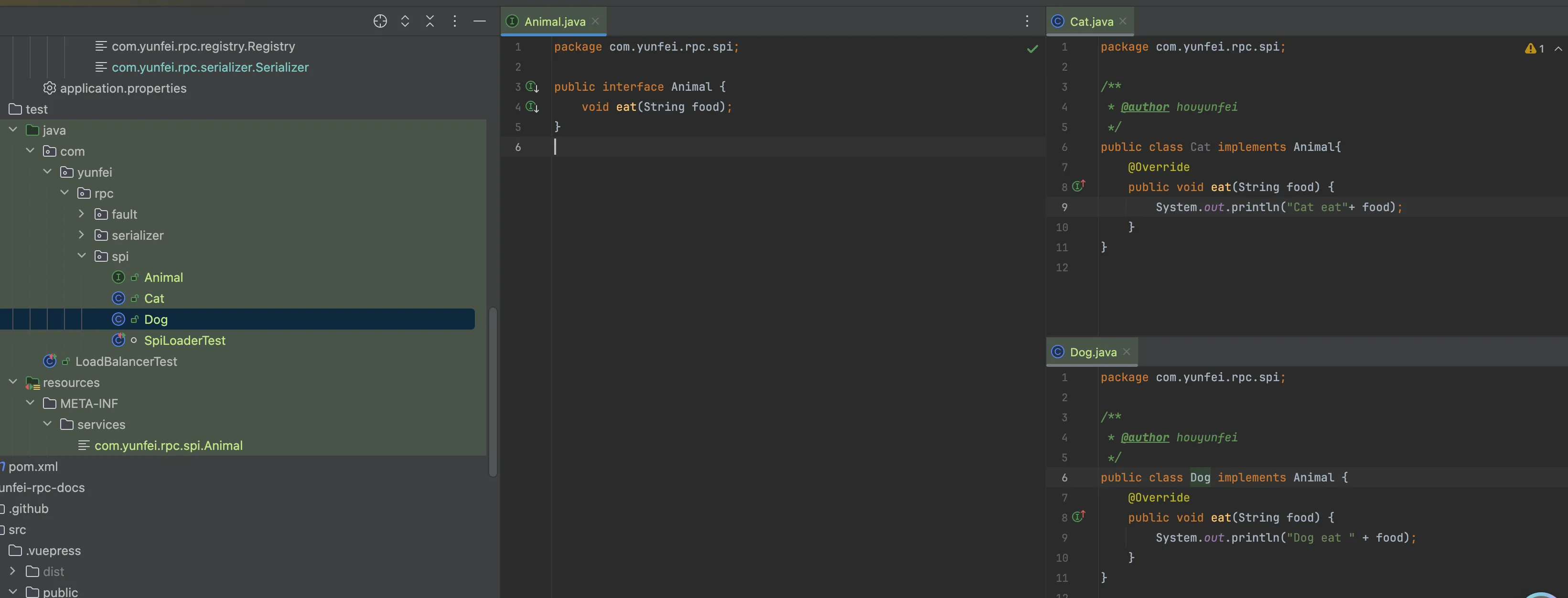Select com.yunfei.rpc.spi.Animal services file

point(168,445)
